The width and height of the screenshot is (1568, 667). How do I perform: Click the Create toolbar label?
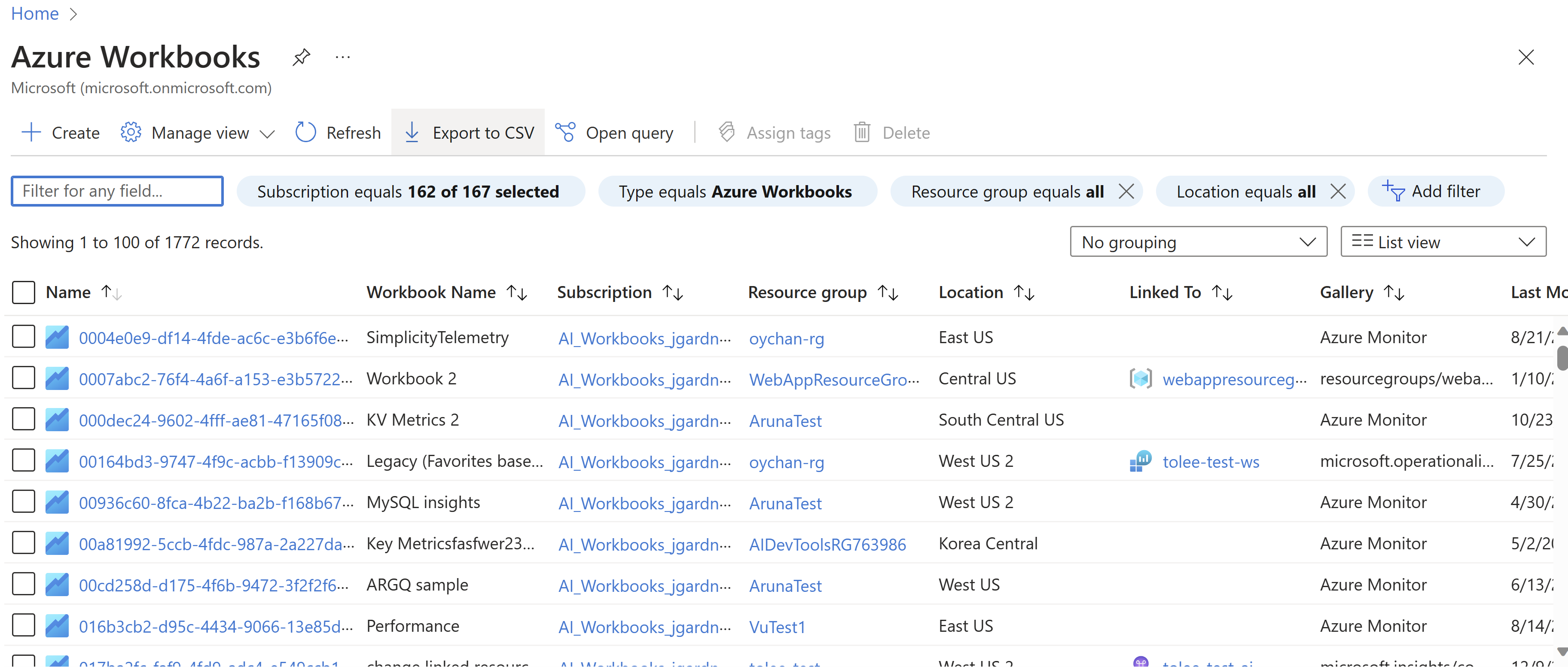coord(76,133)
